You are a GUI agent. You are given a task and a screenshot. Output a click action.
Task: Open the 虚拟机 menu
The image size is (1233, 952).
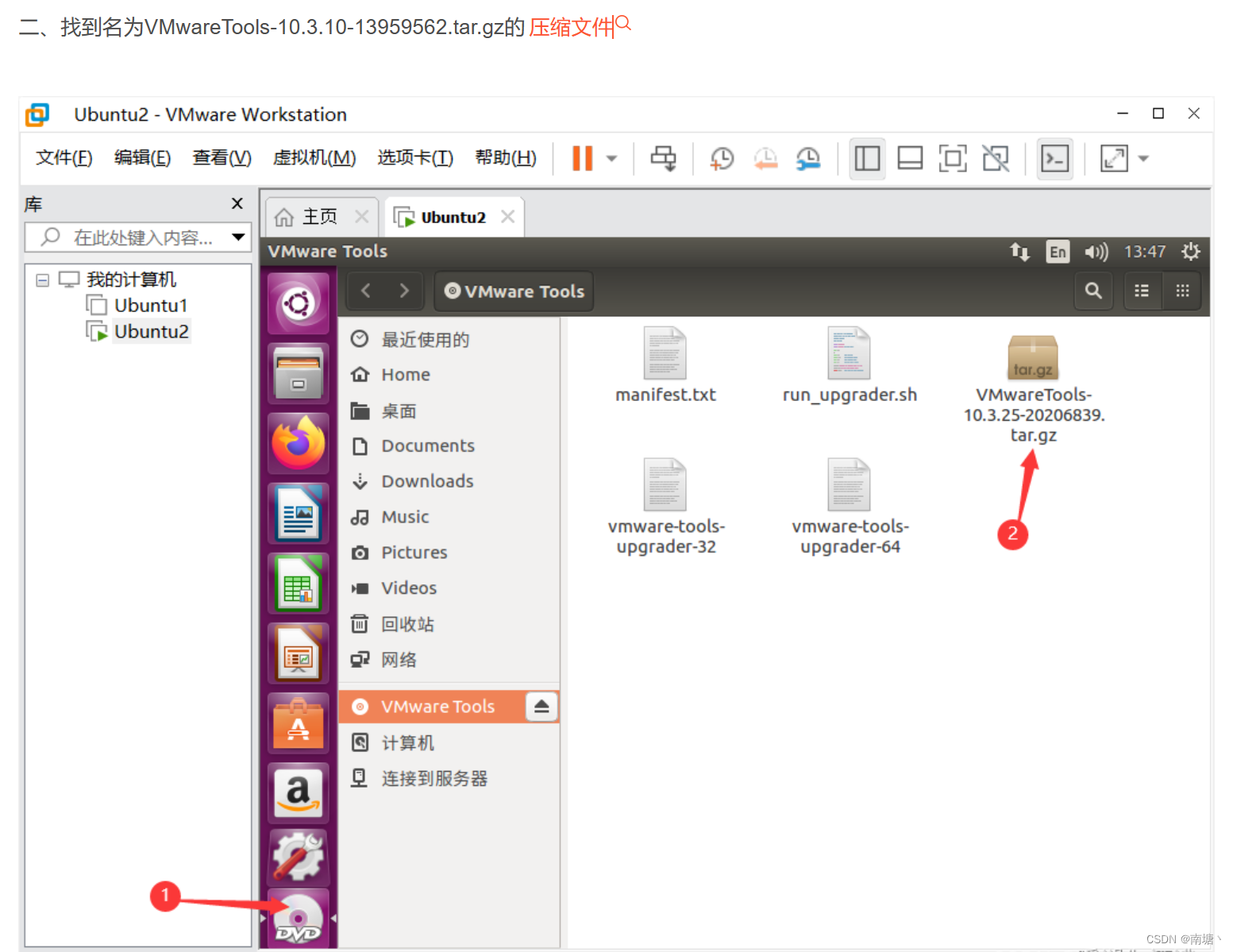tap(314, 157)
